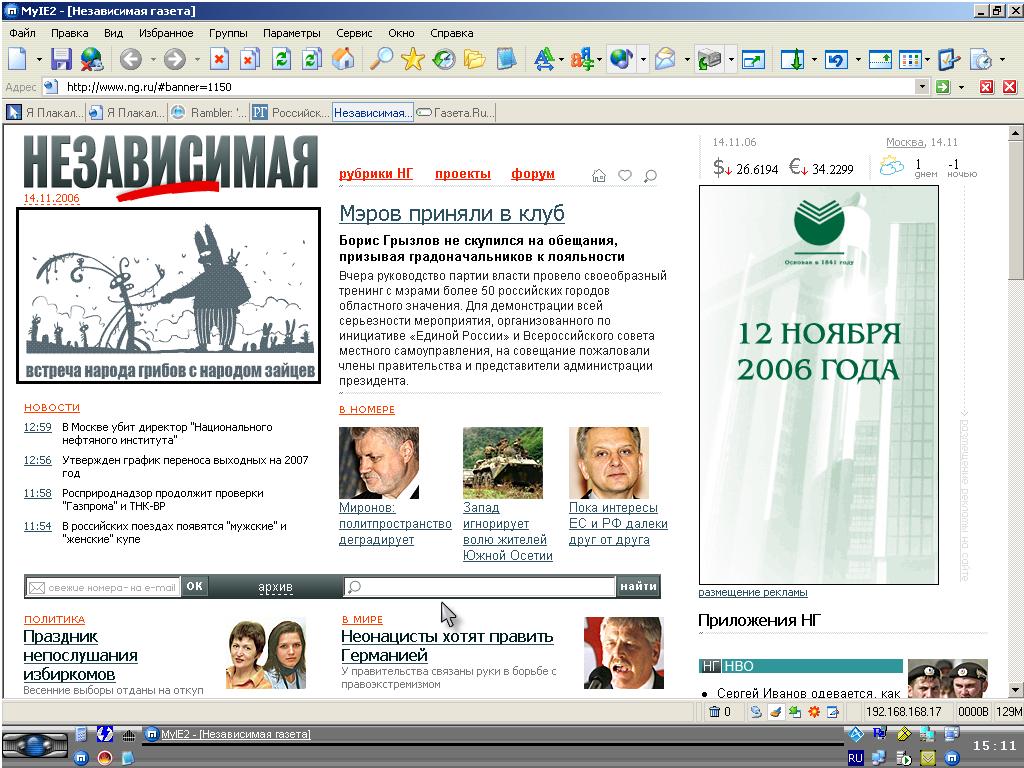The width and height of the screenshot is (1024, 768).
Task: Open dropdown arrow next to forward button
Action: [x=197, y=60]
